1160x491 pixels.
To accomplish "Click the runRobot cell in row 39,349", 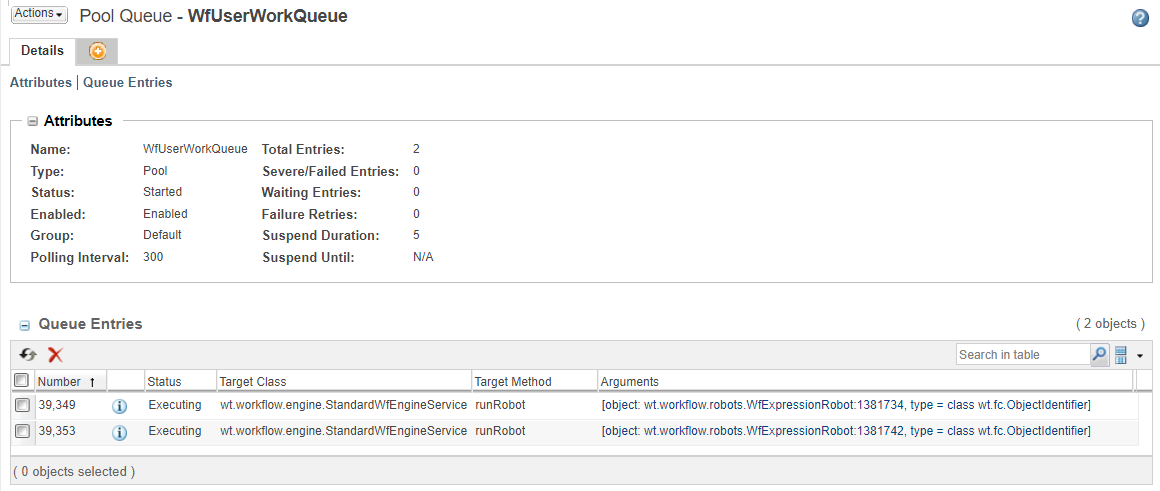I will [x=500, y=405].
